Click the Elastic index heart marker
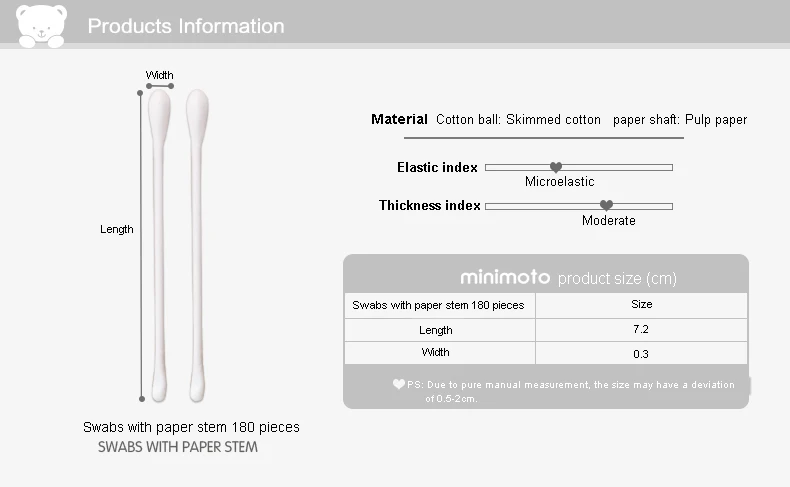The width and height of the screenshot is (790, 487). coord(556,167)
